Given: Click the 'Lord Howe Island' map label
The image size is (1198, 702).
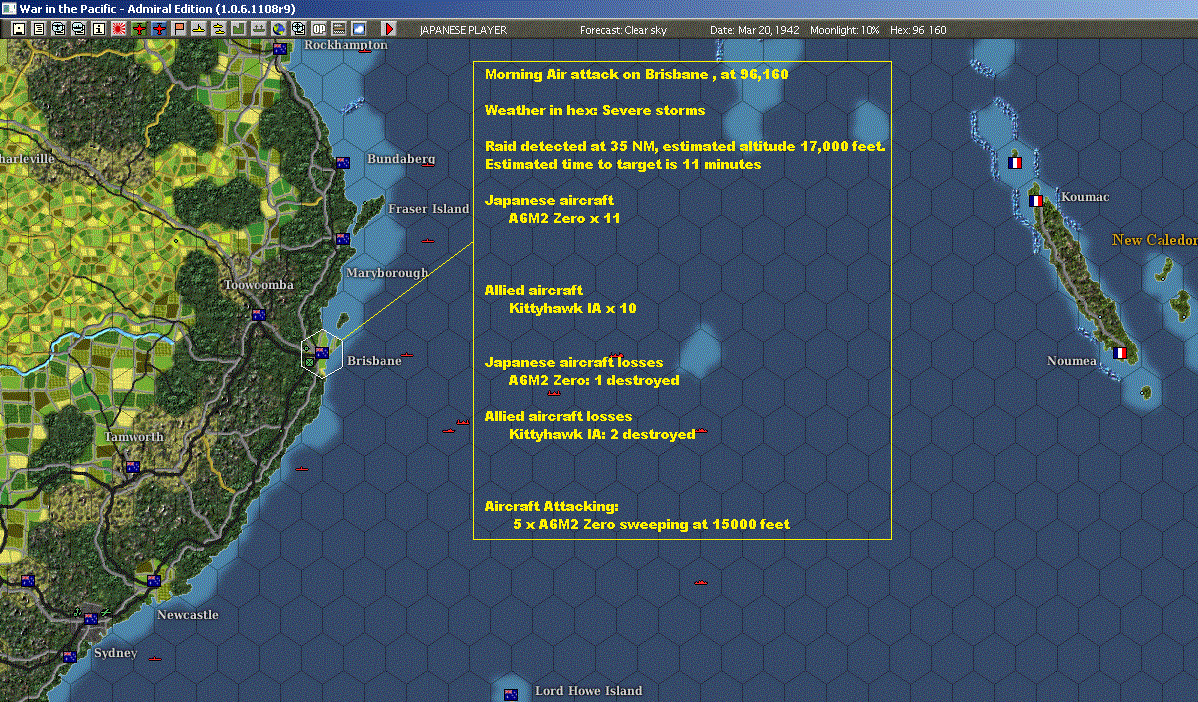Looking at the screenshot, I should point(588,691).
